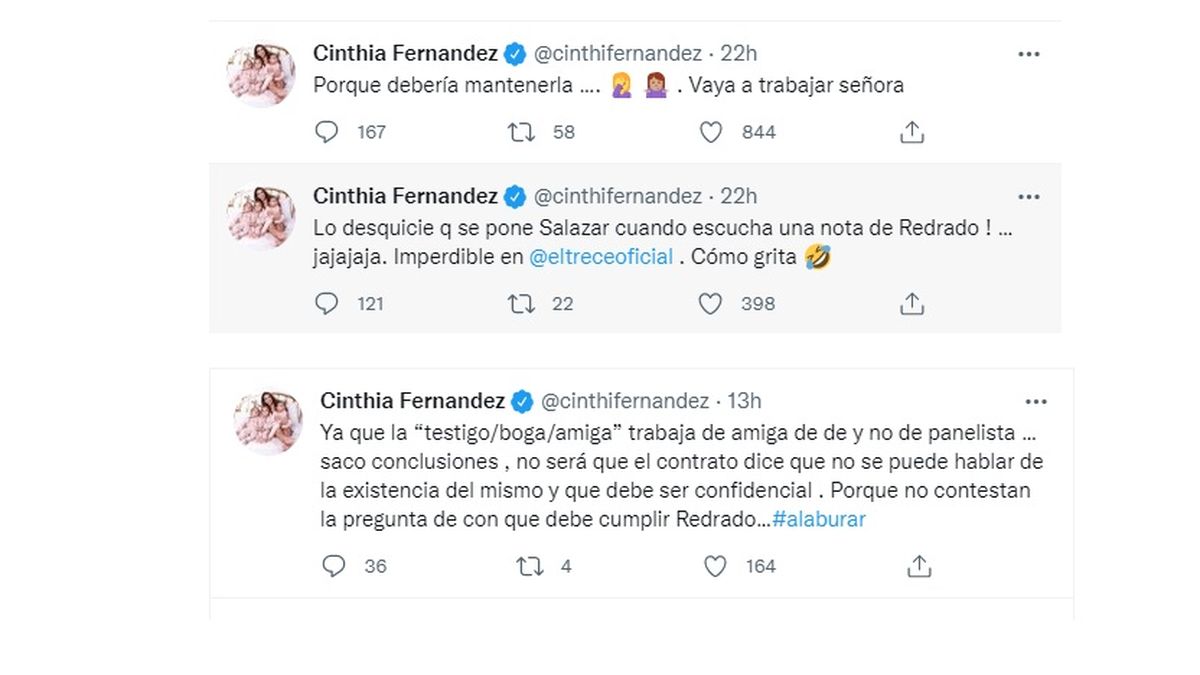Screen dimensions: 1200x675
Task: Like the tweet with 844 likes
Action: 710,132
